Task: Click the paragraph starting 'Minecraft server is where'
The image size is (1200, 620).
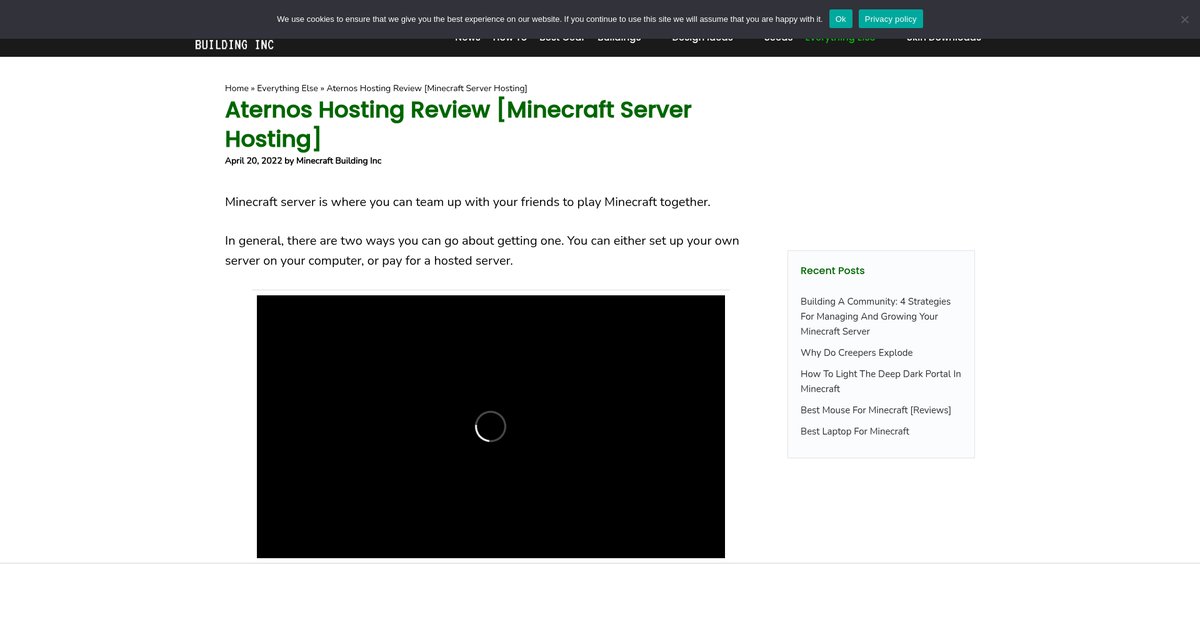Action: [x=467, y=202]
